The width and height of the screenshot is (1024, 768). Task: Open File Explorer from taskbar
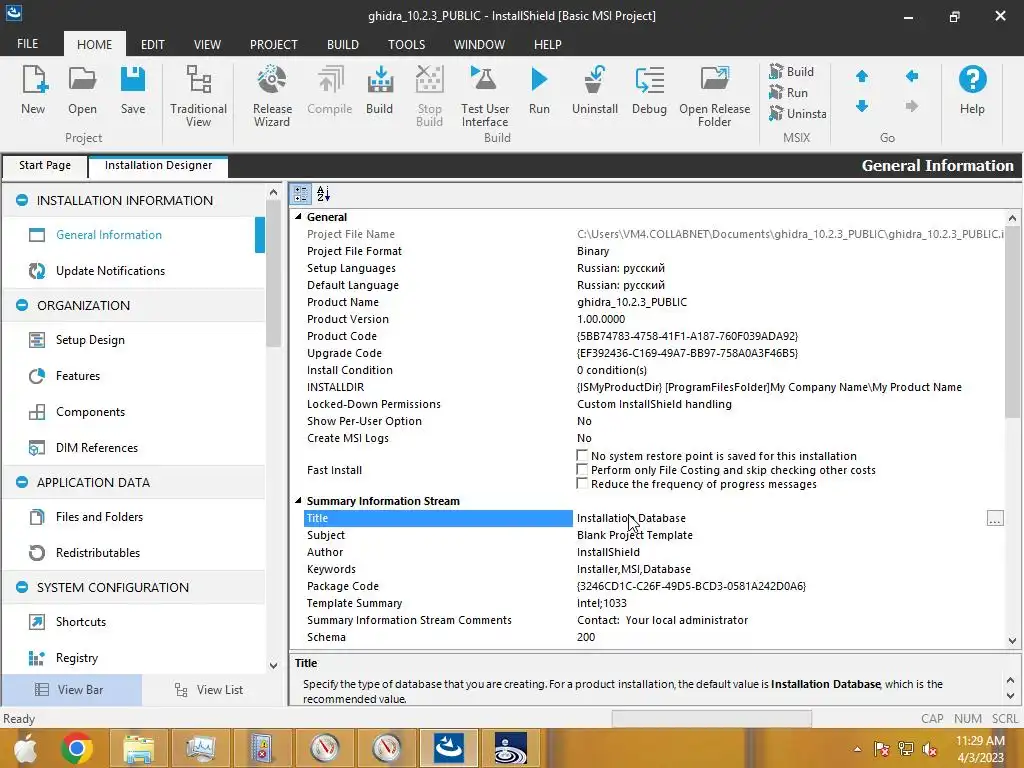tap(139, 748)
